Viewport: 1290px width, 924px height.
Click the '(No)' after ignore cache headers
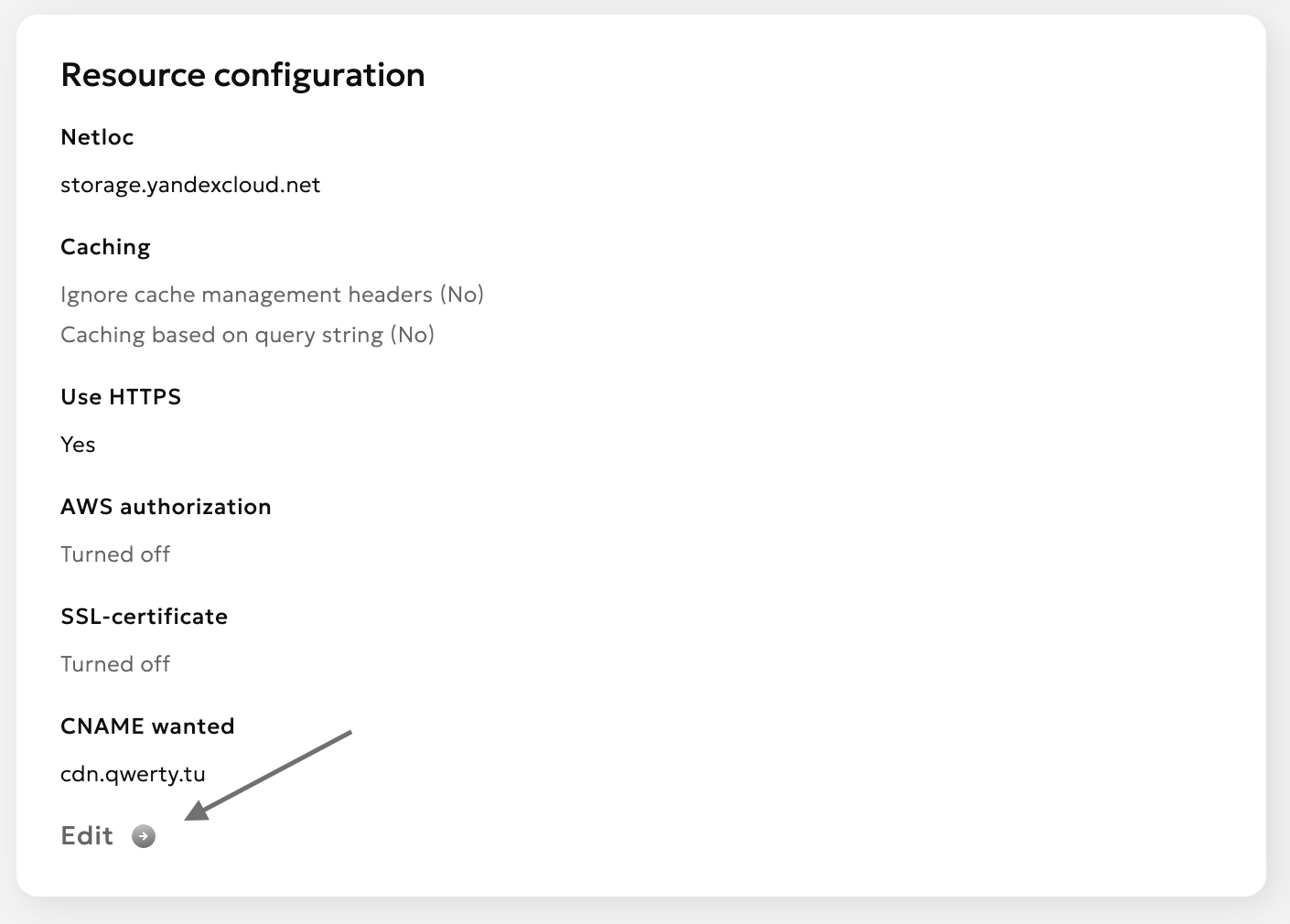[462, 295]
